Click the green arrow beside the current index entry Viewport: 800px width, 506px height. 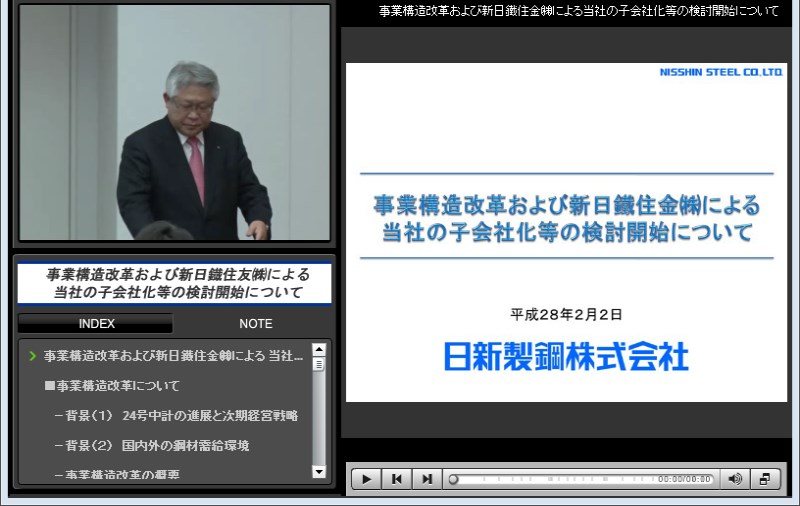pos(33,356)
